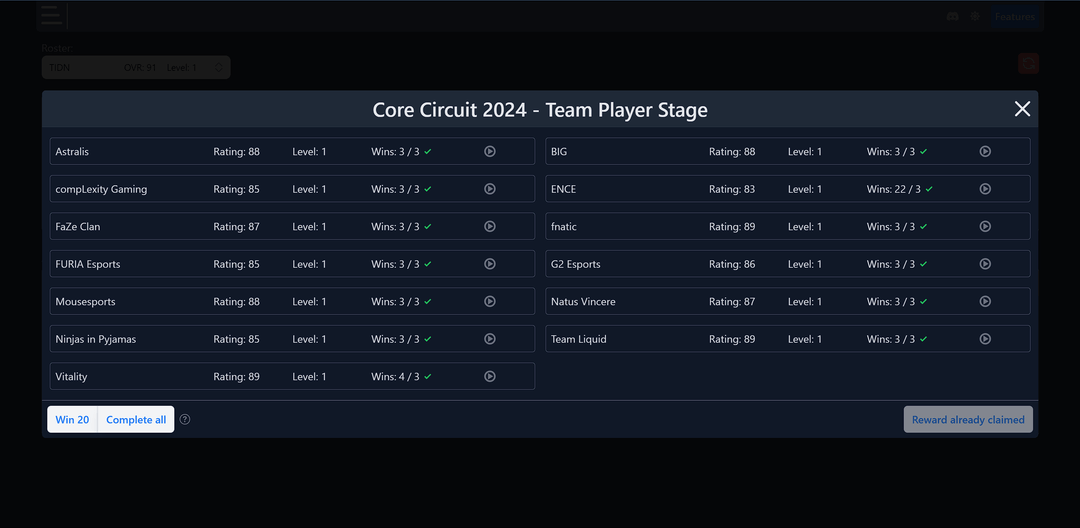Click play button for fnatic

985,227
